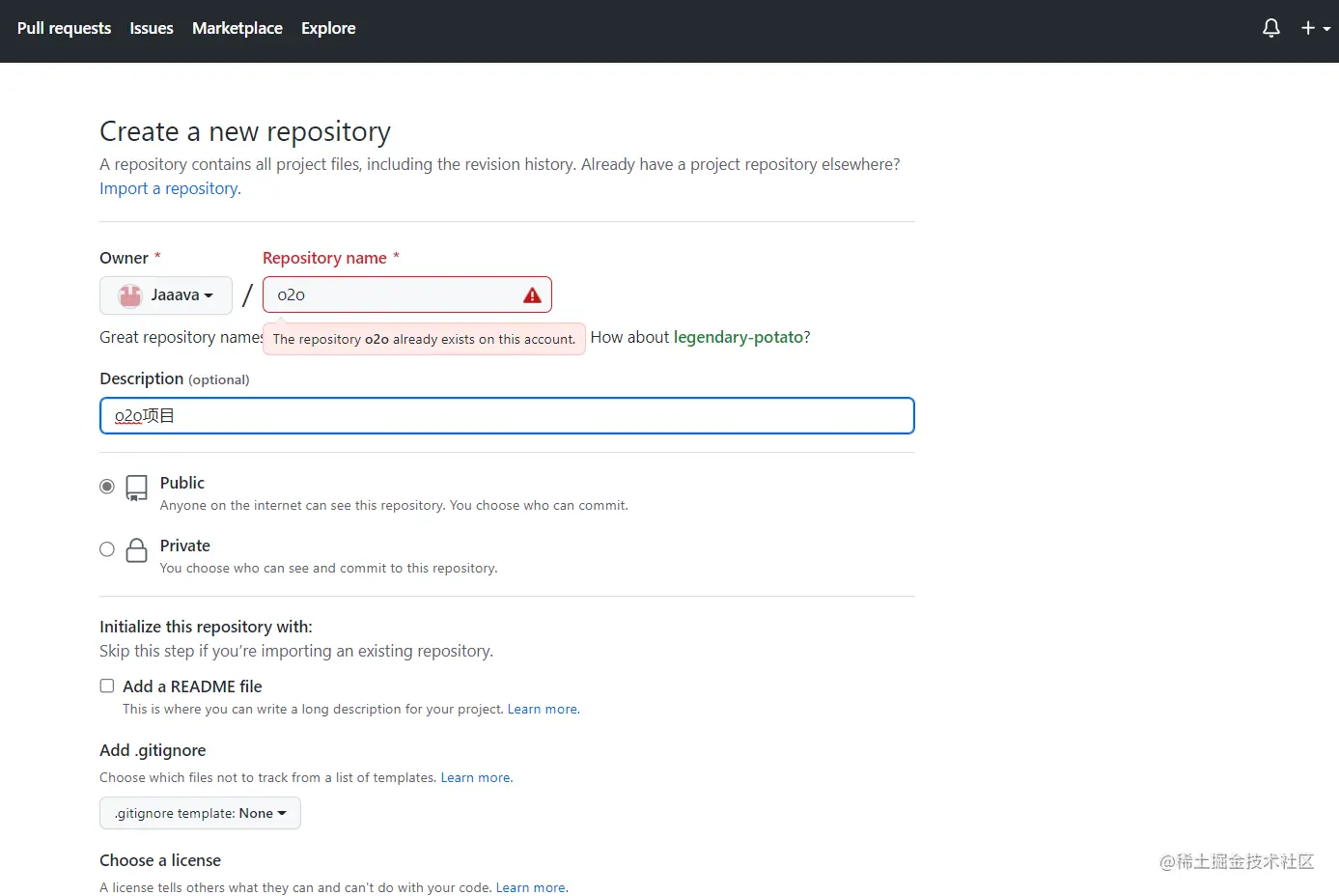
Task: Click the 'Public' option label
Action: tap(182, 483)
